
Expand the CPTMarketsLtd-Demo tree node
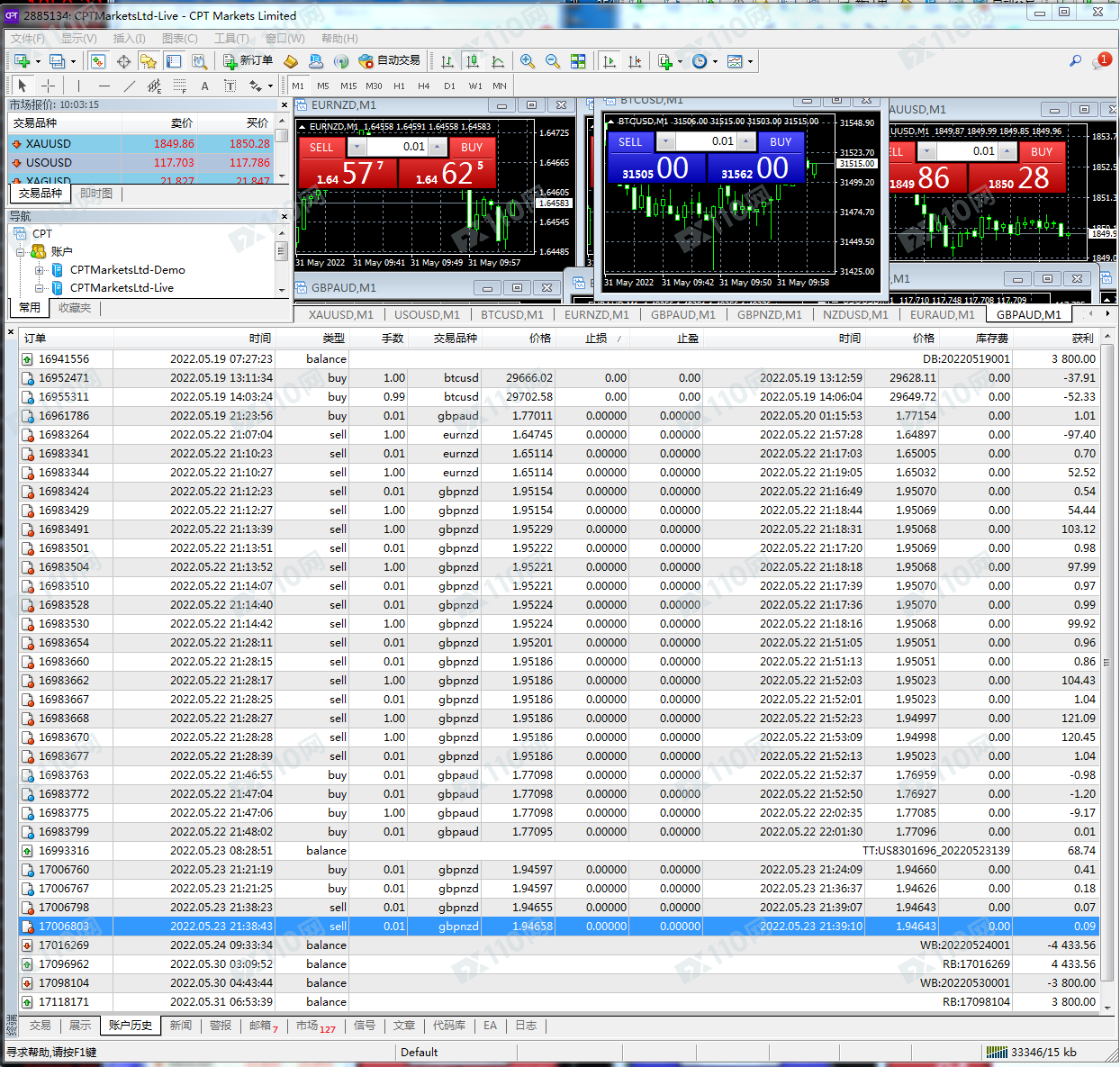point(39,270)
